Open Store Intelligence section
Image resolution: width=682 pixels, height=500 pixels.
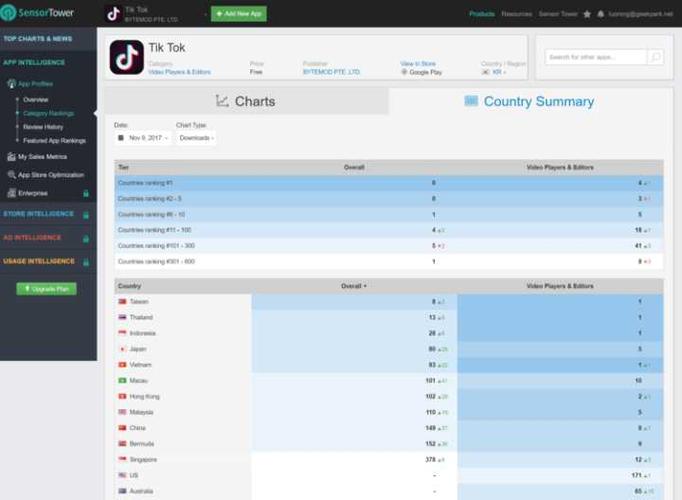pyautogui.click(x=39, y=214)
